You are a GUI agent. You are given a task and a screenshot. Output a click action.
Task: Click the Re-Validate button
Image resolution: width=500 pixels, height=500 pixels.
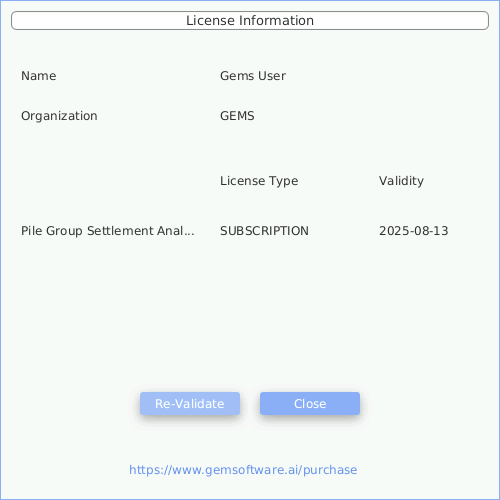(190, 403)
